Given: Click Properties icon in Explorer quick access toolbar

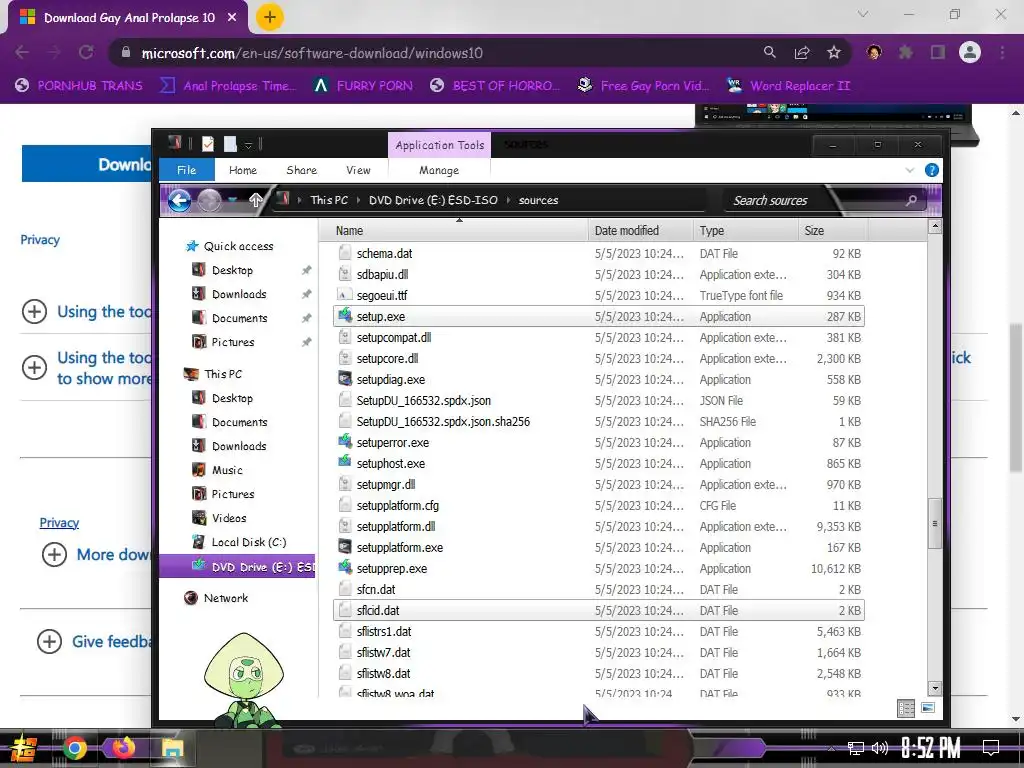Looking at the screenshot, I should click(208, 144).
